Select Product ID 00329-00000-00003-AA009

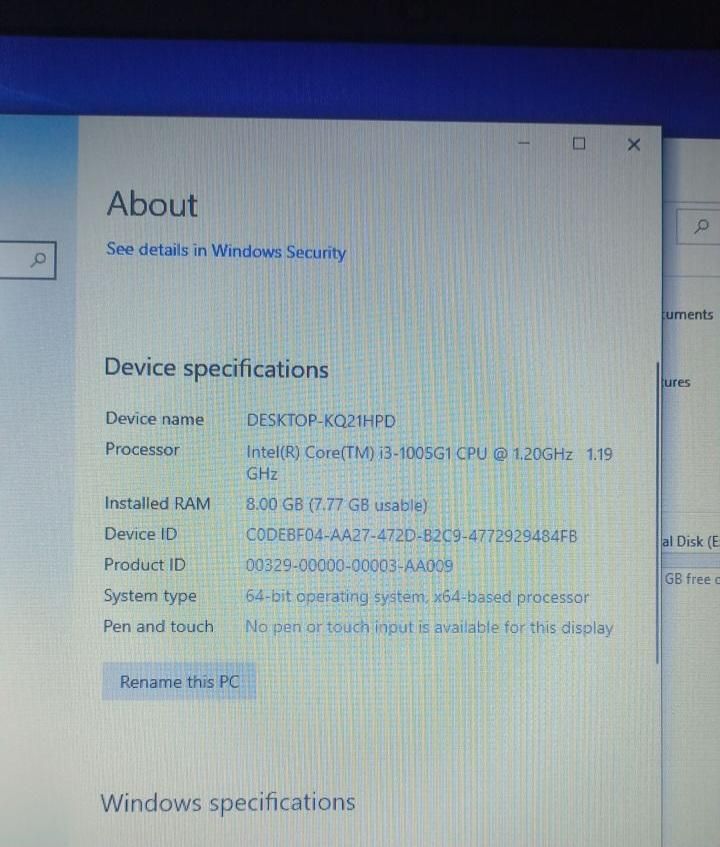[x=349, y=566]
